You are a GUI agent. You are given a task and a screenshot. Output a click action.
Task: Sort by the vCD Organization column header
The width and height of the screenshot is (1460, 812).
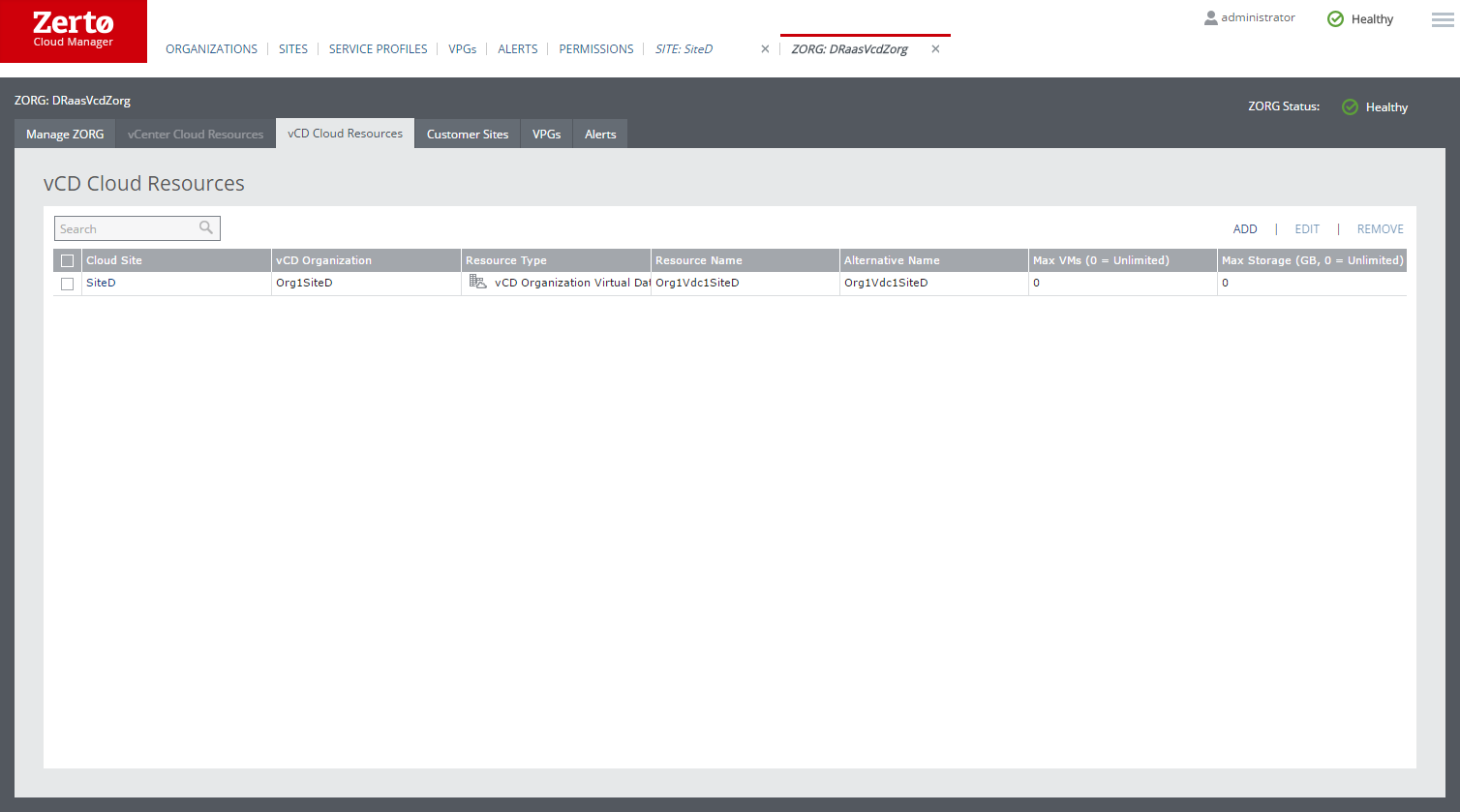pyautogui.click(x=366, y=260)
